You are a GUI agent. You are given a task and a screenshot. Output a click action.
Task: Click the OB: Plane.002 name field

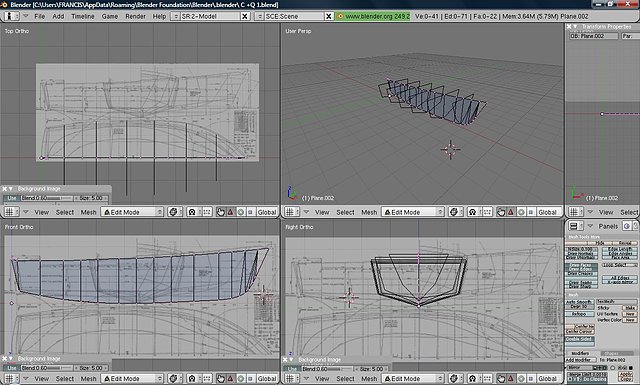pos(594,36)
